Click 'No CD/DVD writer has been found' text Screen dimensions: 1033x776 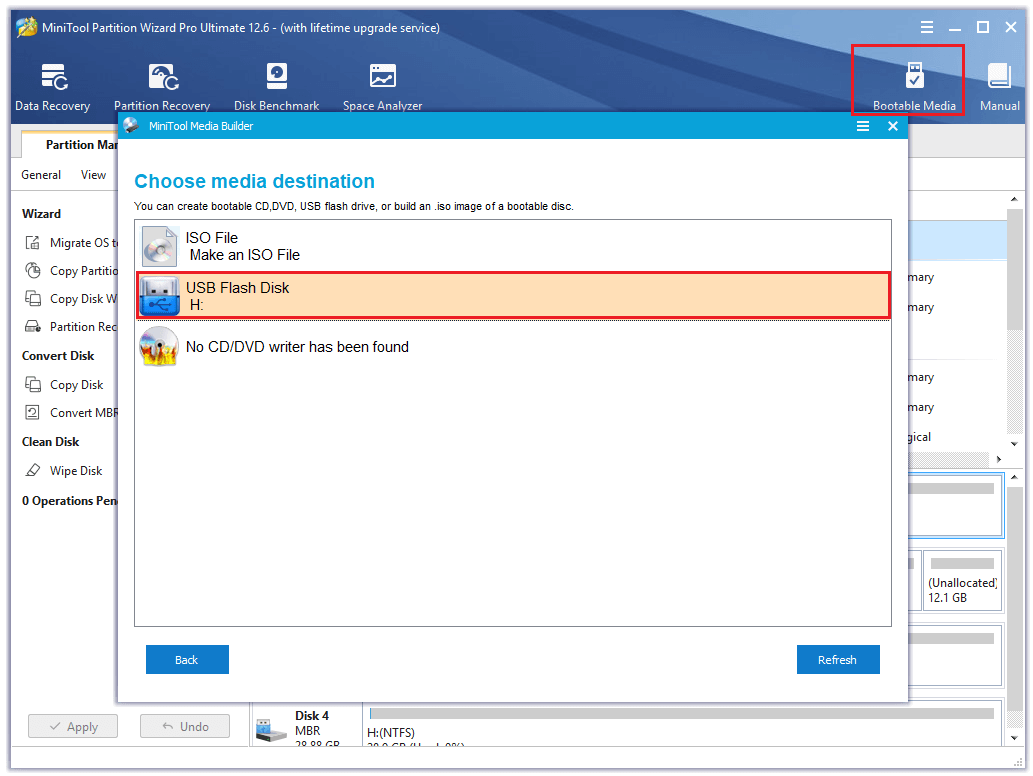pos(297,346)
